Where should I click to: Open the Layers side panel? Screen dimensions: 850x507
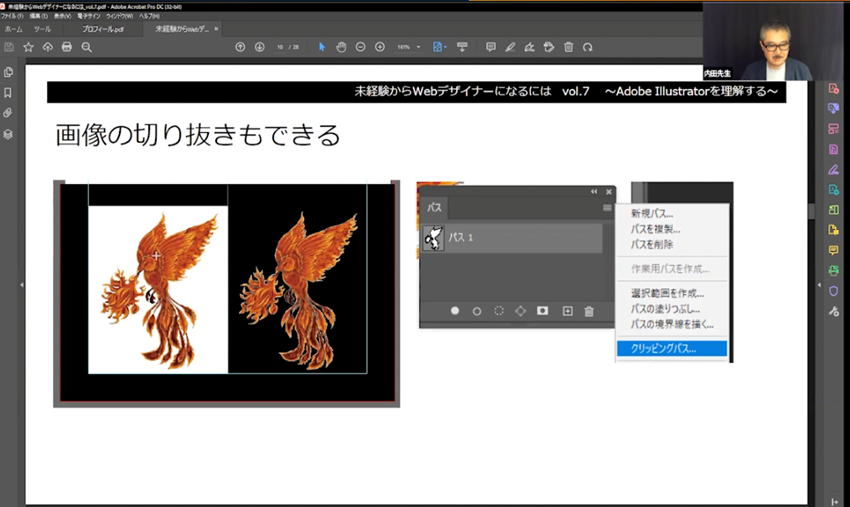click(8, 134)
